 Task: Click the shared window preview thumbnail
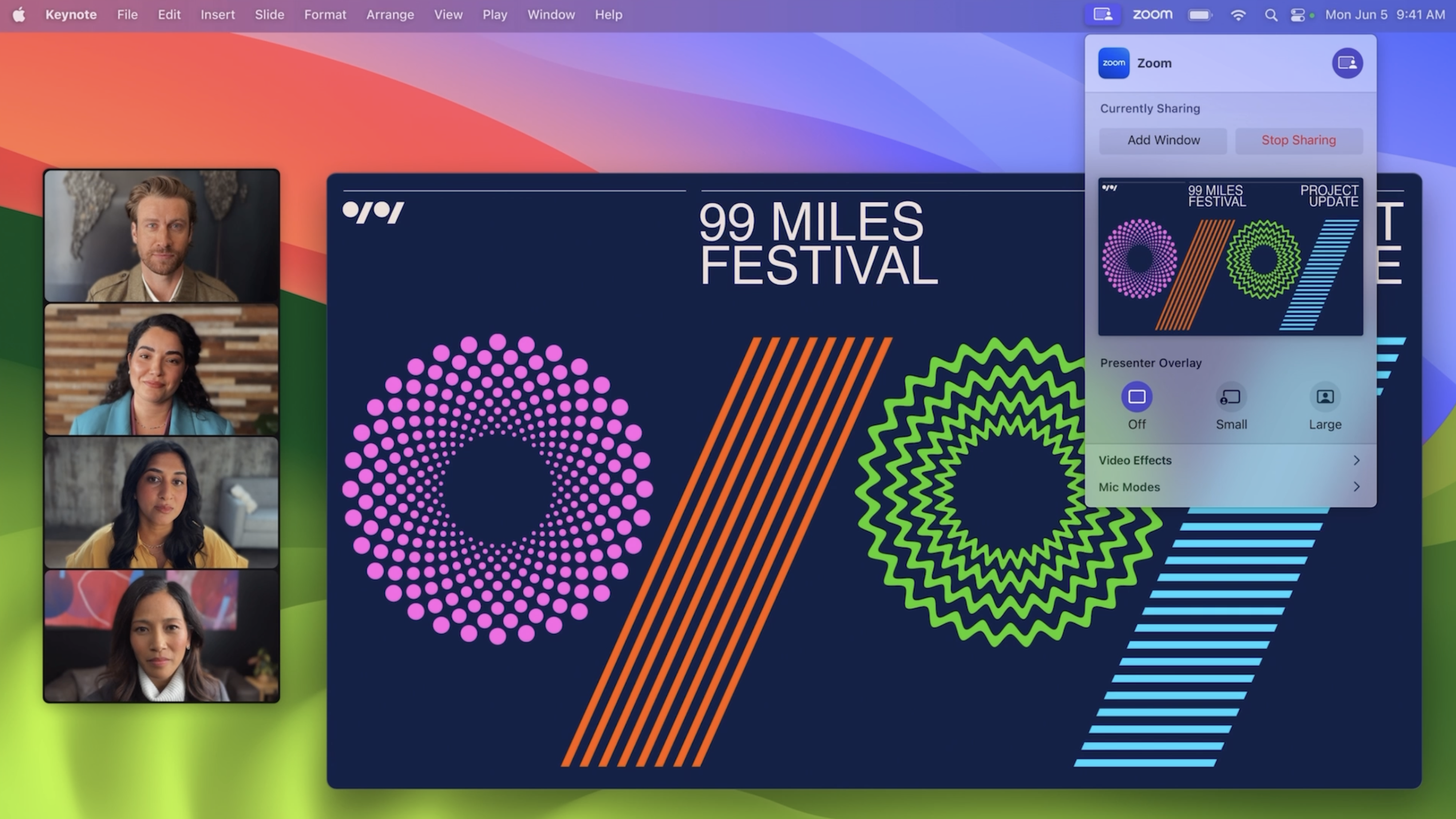pyautogui.click(x=1230, y=257)
